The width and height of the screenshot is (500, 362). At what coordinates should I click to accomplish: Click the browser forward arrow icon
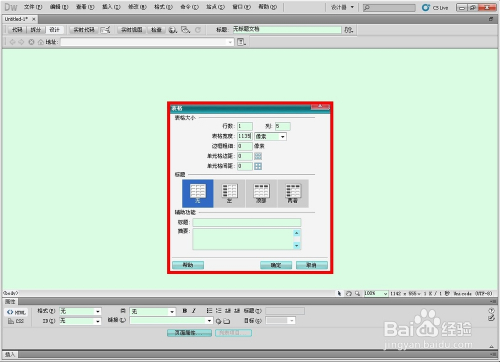(21, 42)
